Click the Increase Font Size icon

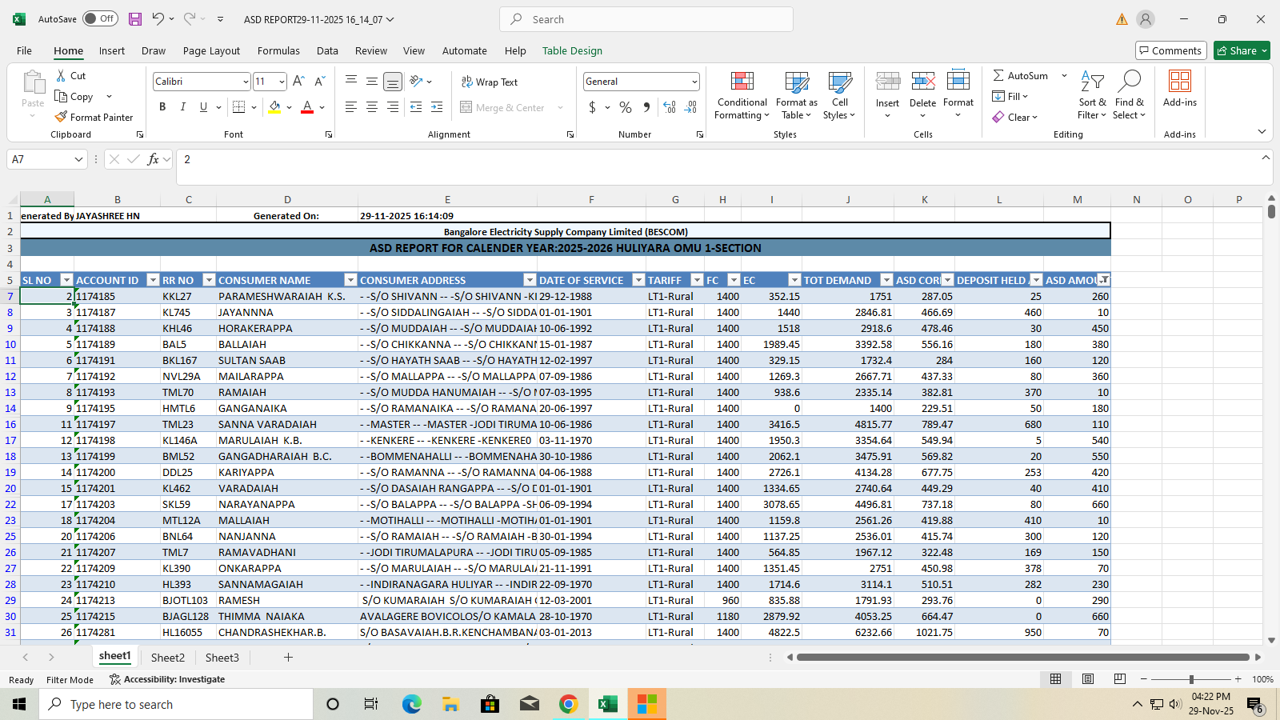299,81
